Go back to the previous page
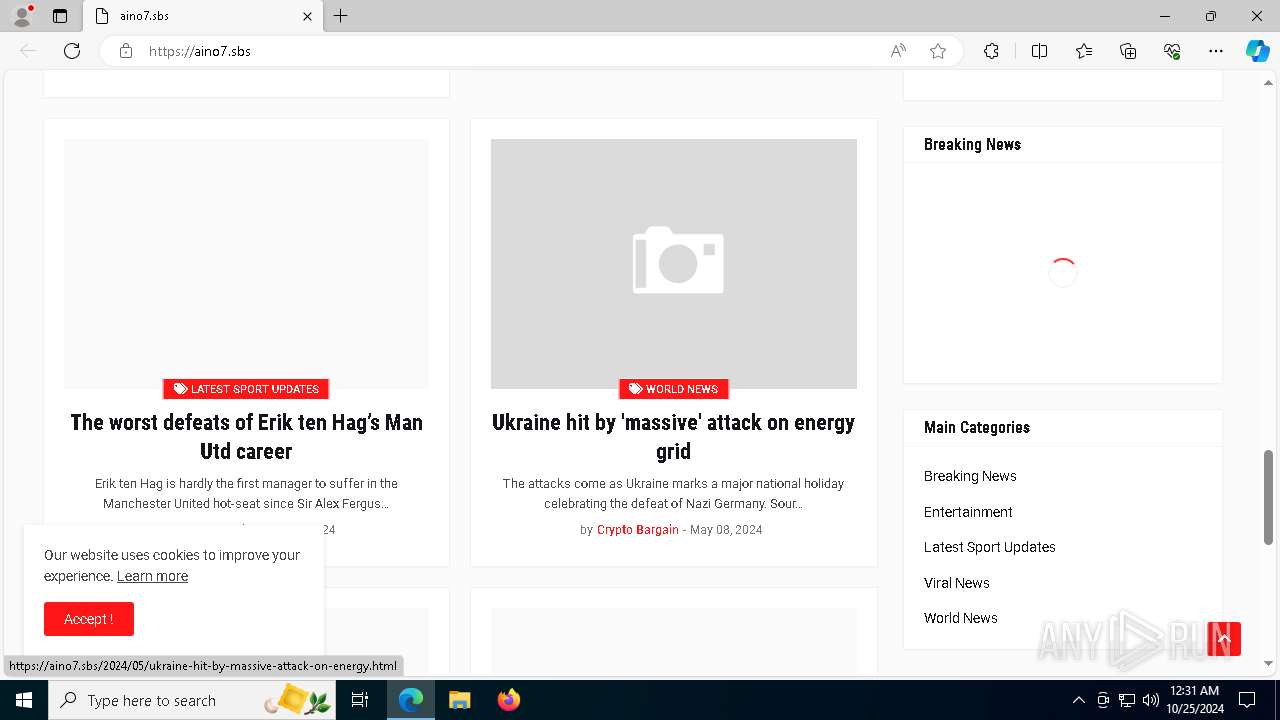 [x=28, y=51]
